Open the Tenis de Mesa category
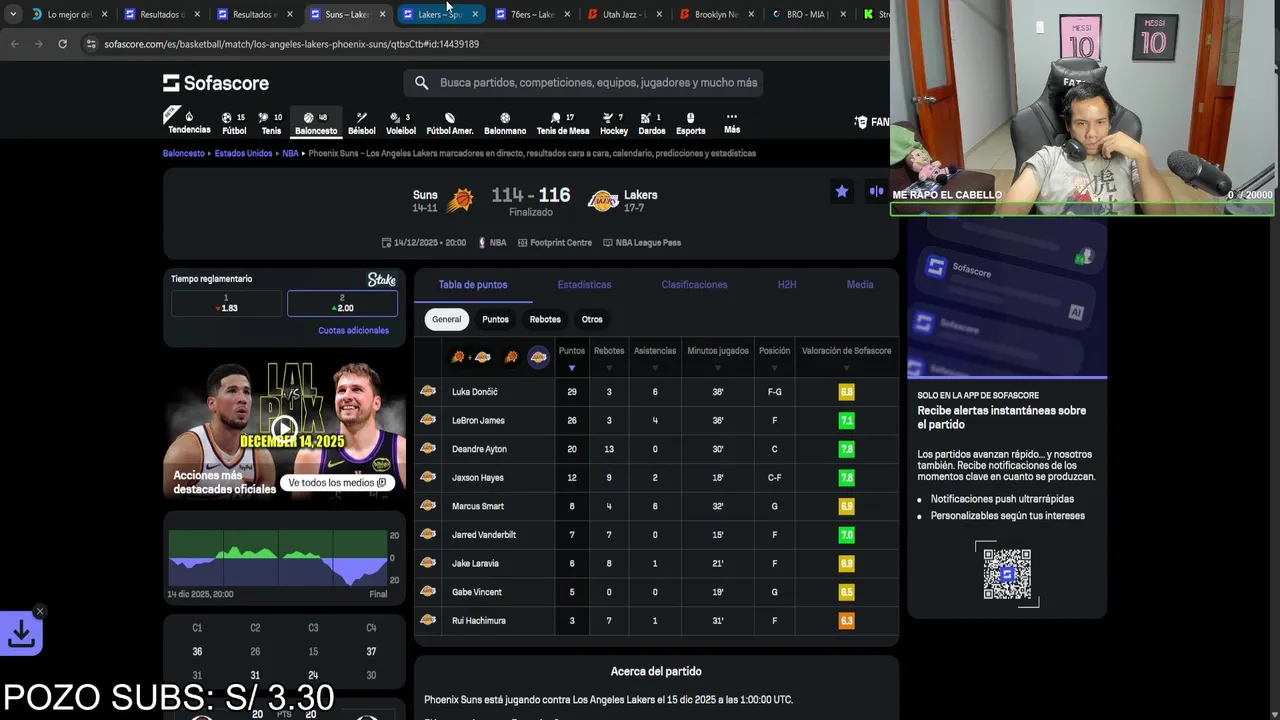Viewport: 1280px width, 720px height. pyautogui.click(x=563, y=123)
